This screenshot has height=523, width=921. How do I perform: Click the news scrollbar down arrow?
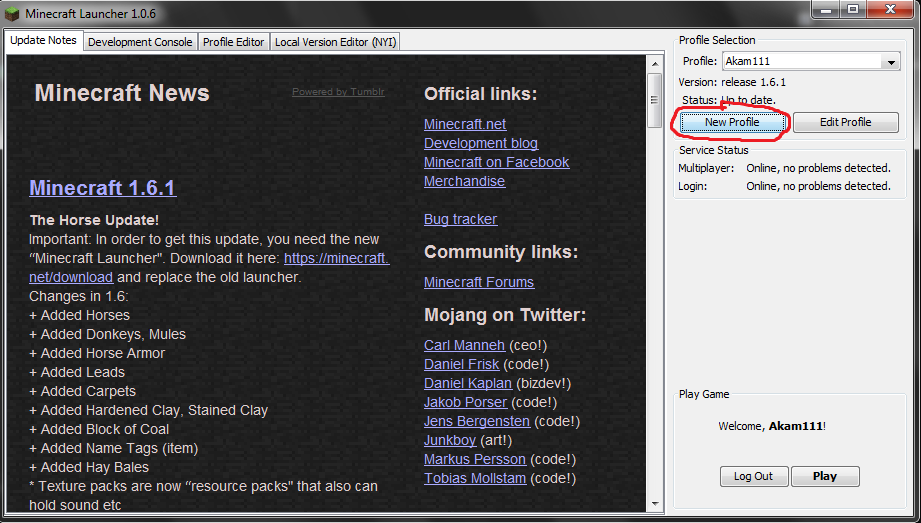pyautogui.click(x=655, y=504)
